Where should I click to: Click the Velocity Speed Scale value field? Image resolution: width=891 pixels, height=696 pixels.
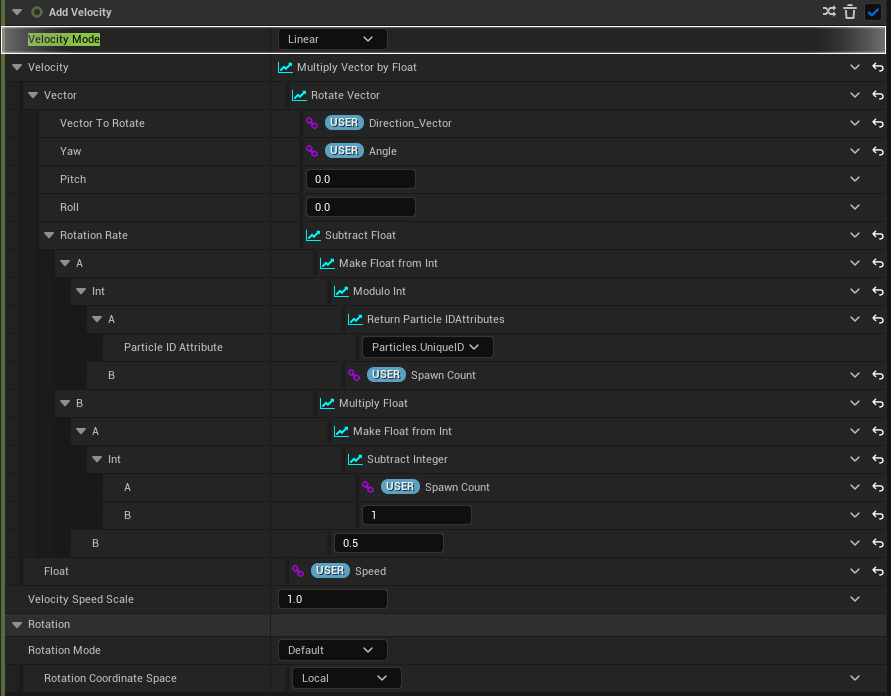333,599
